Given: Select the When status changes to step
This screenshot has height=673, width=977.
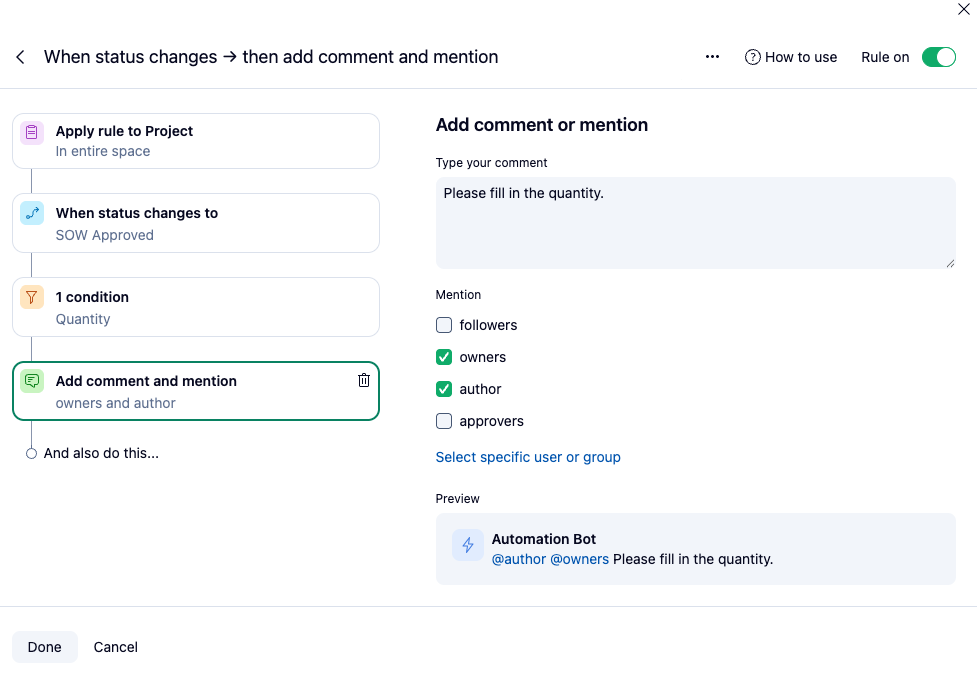Looking at the screenshot, I should pos(196,223).
